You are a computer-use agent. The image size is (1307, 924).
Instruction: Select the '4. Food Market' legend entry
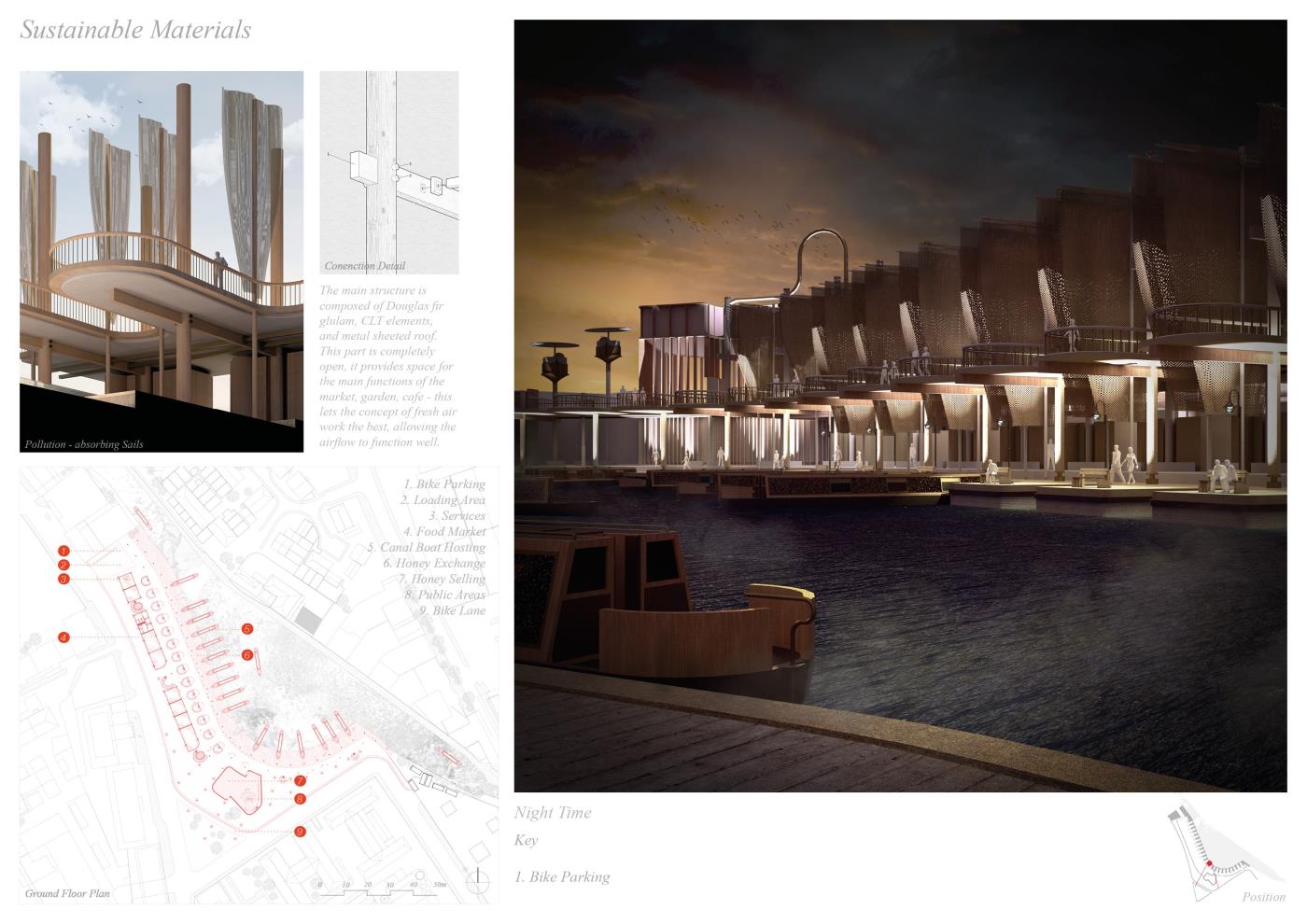(x=451, y=532)
